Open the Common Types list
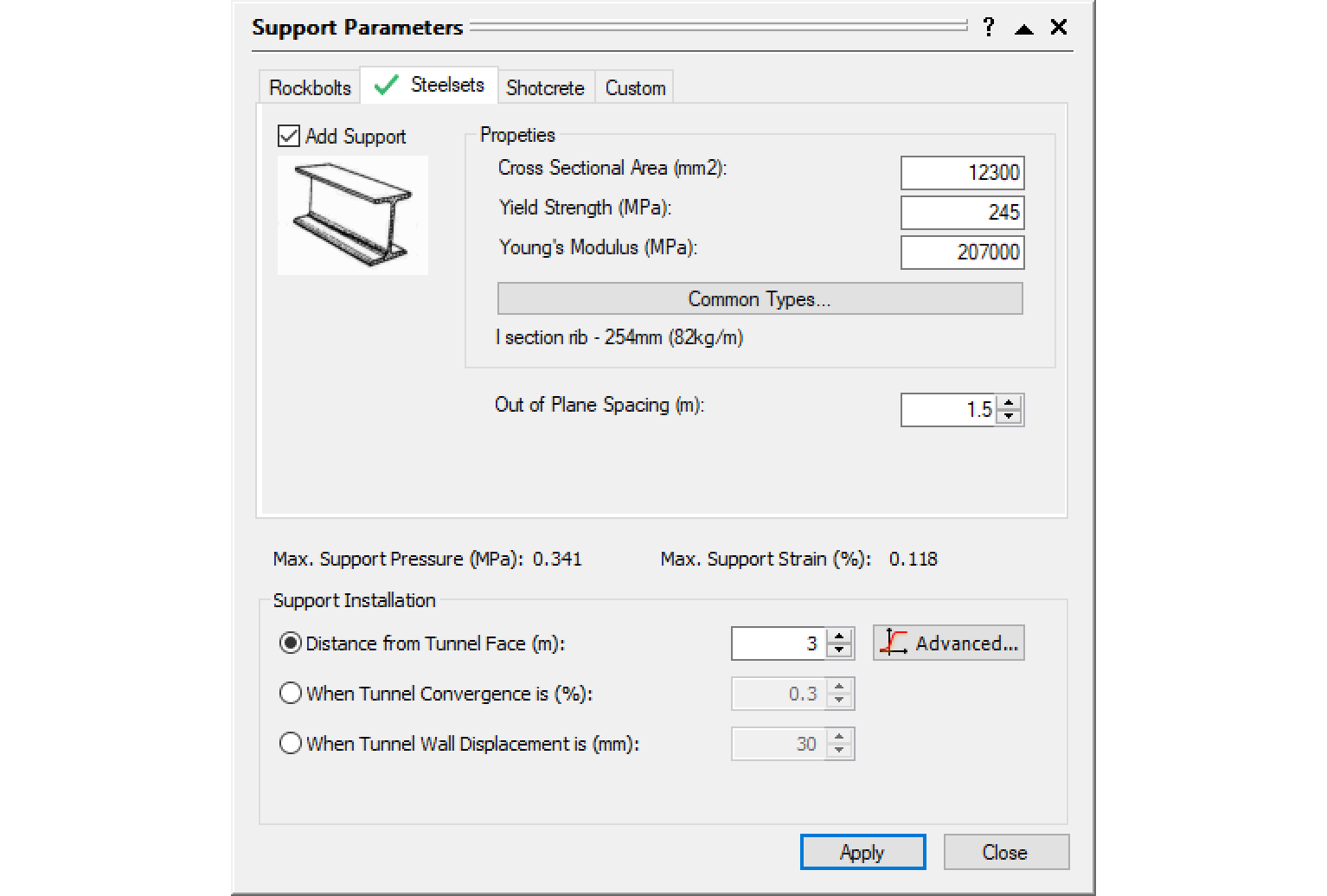 [x=760, y=299]
